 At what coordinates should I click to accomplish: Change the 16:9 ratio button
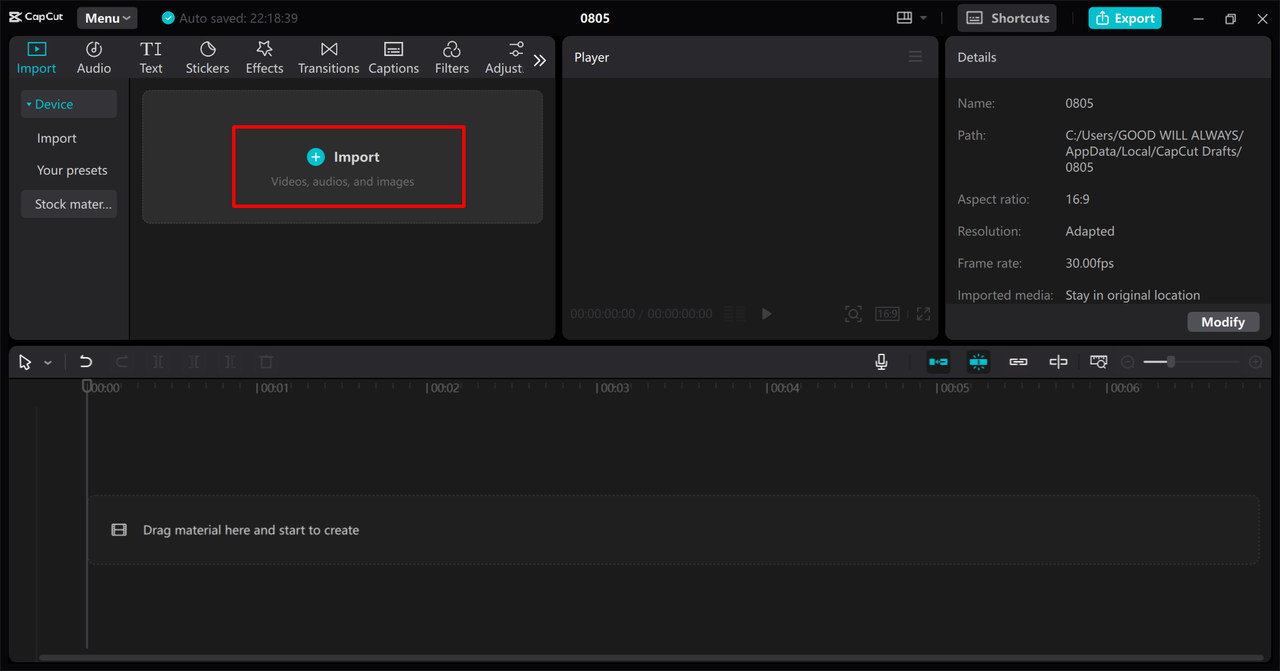click(x=887, y=314)
